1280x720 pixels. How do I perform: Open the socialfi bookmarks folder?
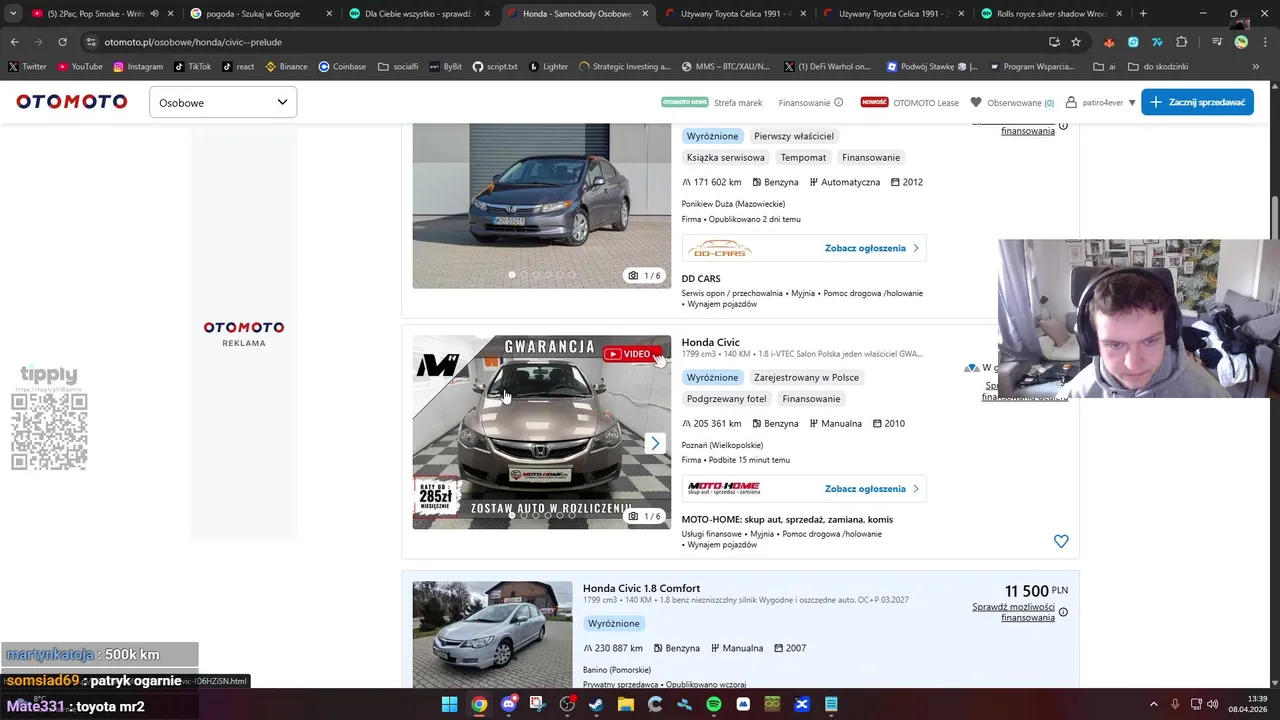[398, 67]
